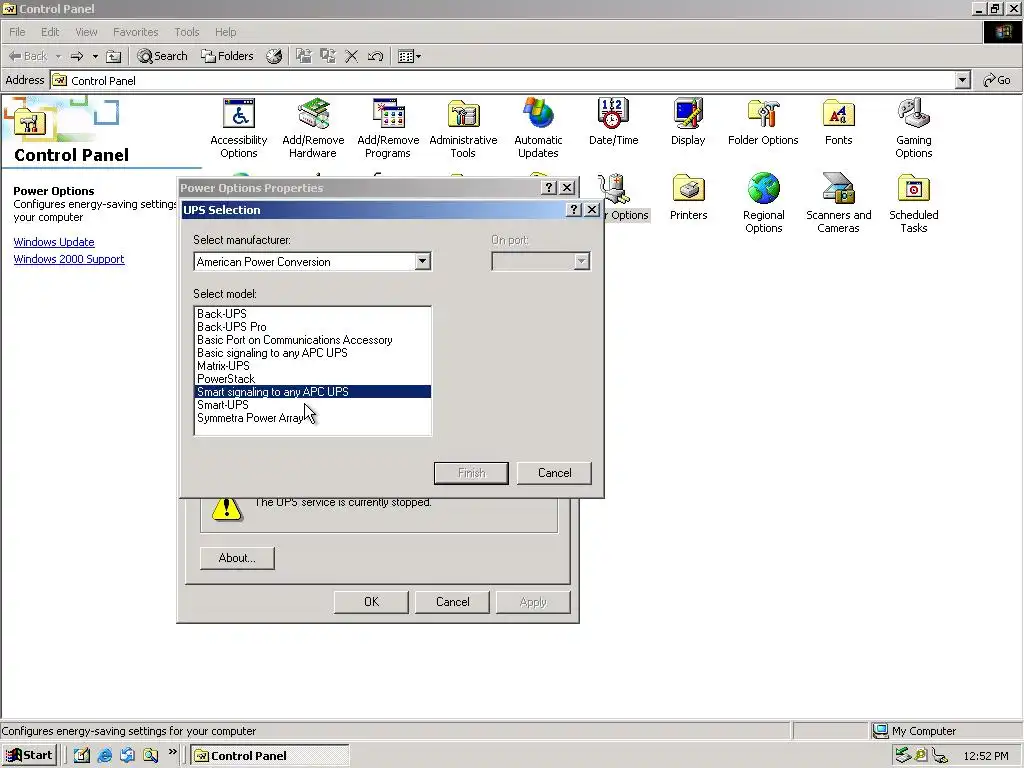Click the About... button

237,558
